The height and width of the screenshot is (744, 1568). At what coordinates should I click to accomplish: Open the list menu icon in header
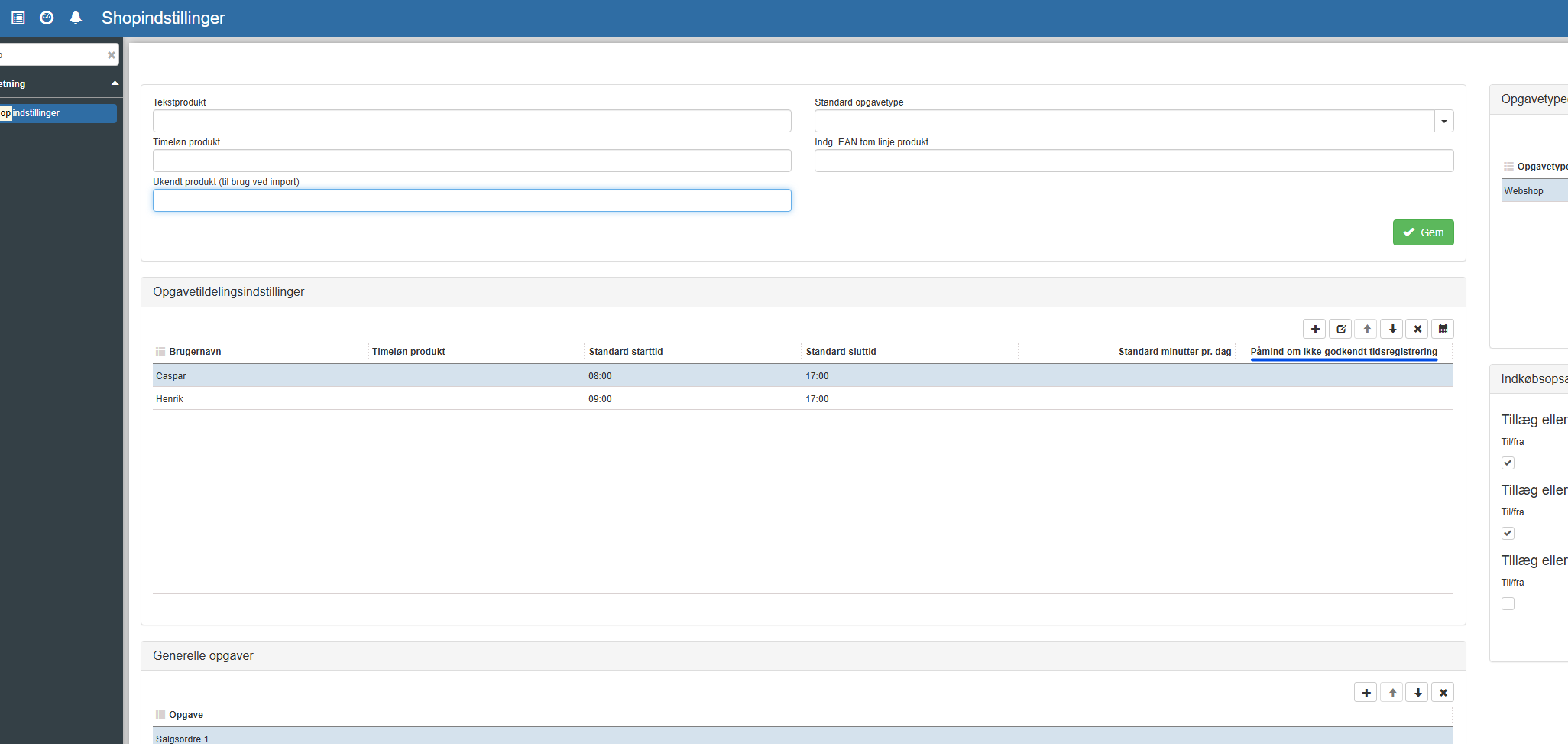(18, 18)
